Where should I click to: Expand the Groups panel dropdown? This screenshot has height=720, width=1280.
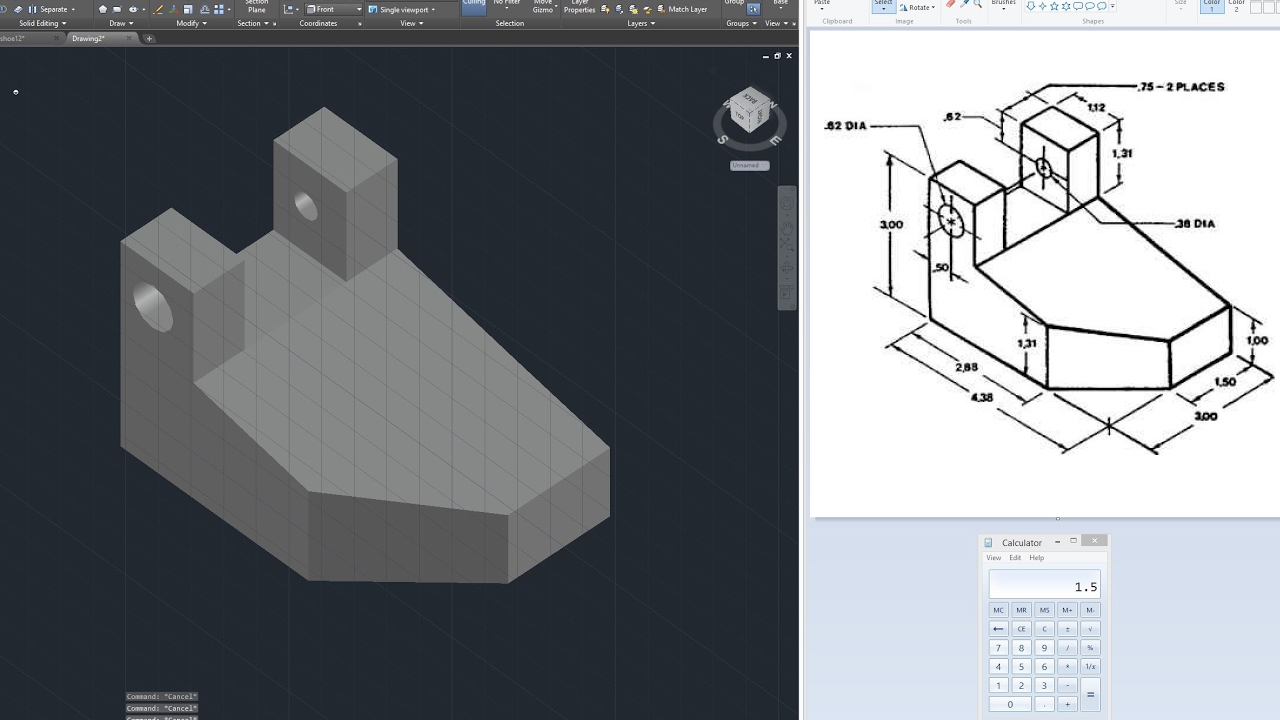pos(741,23)
